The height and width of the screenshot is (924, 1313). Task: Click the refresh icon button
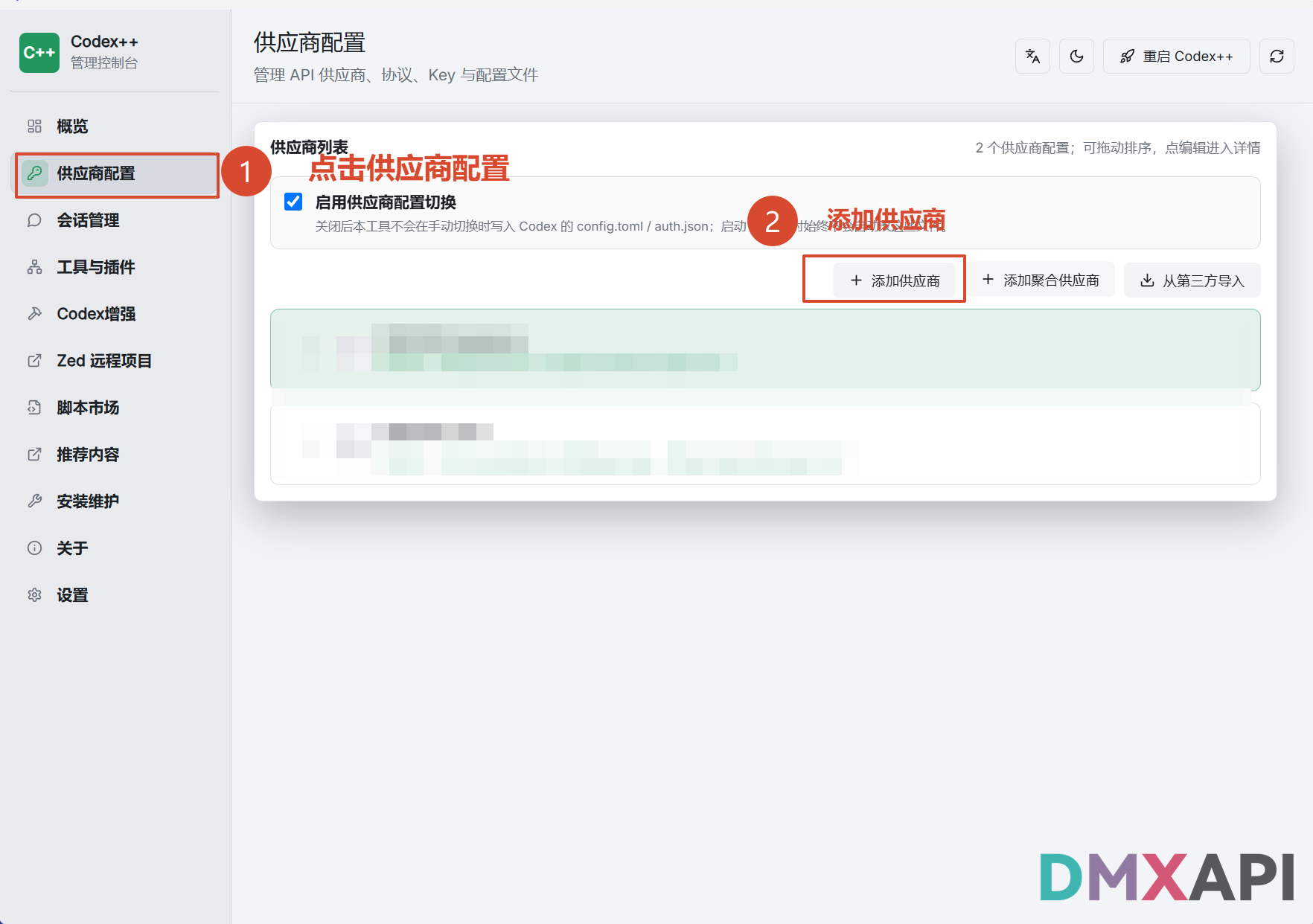[x=1277, y=57]
